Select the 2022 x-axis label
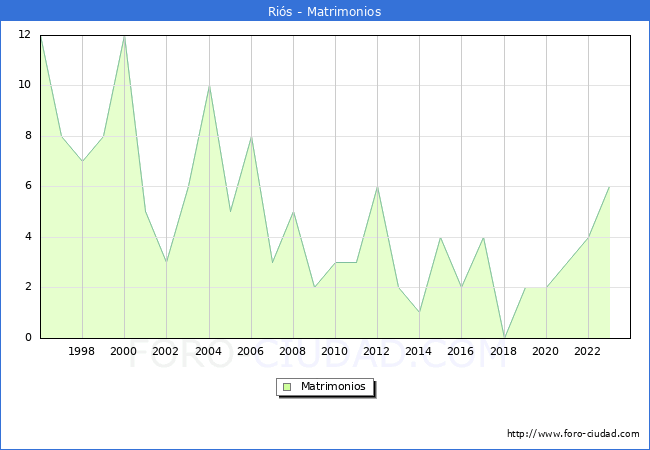This screenshot has height=450, width=650. point(587,352)
